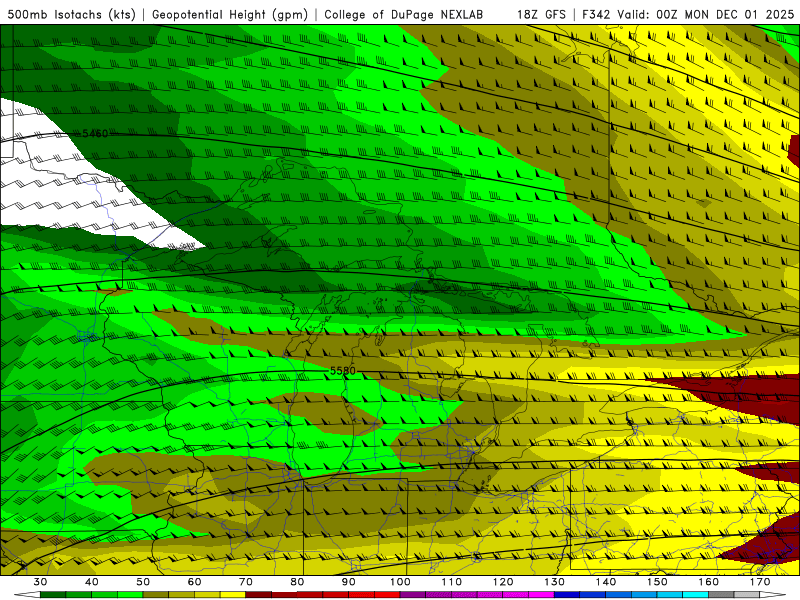Pick the magenta swatch left of 130
Viewport: 800px width, 600px height.
541,595
